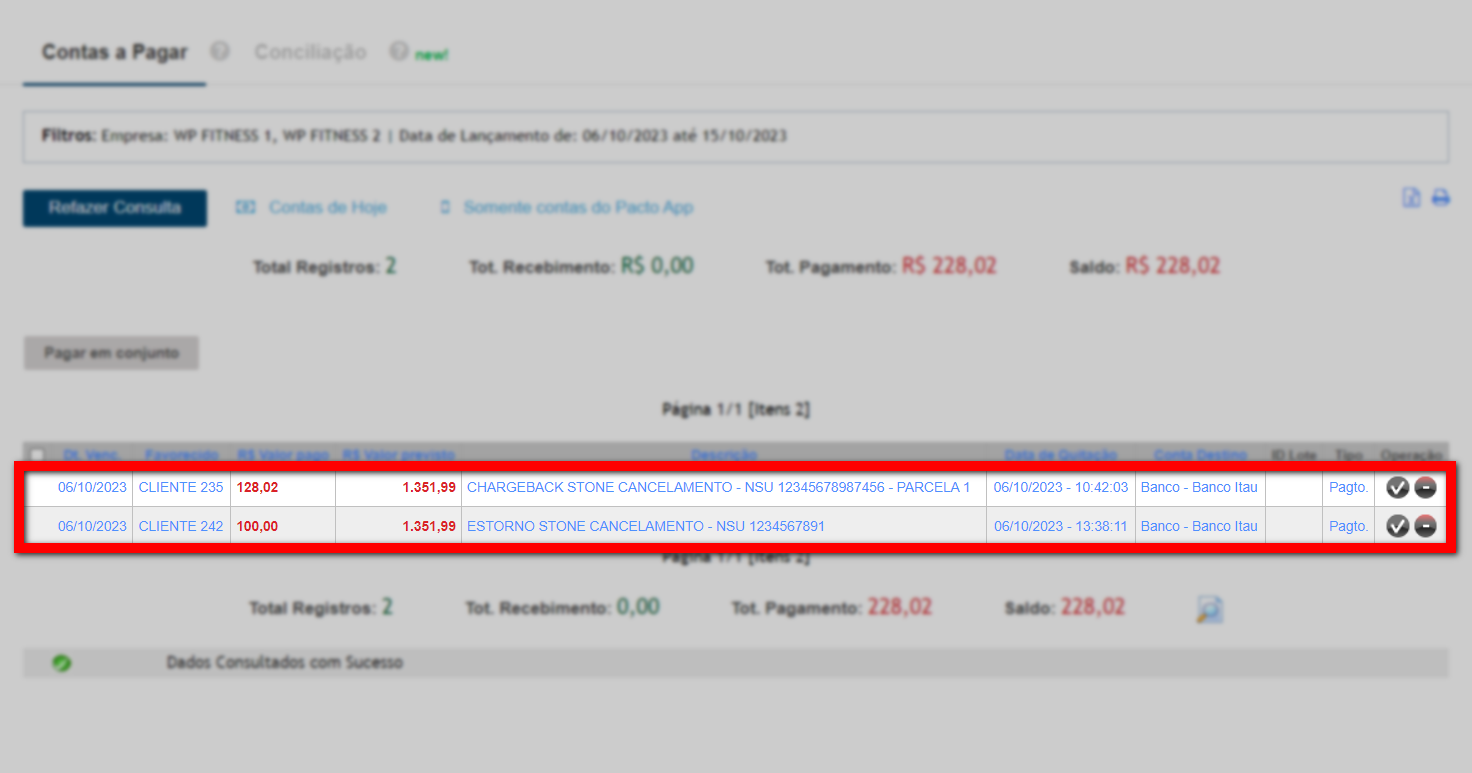Screen dimensions: 1472x773
Task: Open the ESTORNO STONE CANCELAMENTO description link
Action: 645,526
